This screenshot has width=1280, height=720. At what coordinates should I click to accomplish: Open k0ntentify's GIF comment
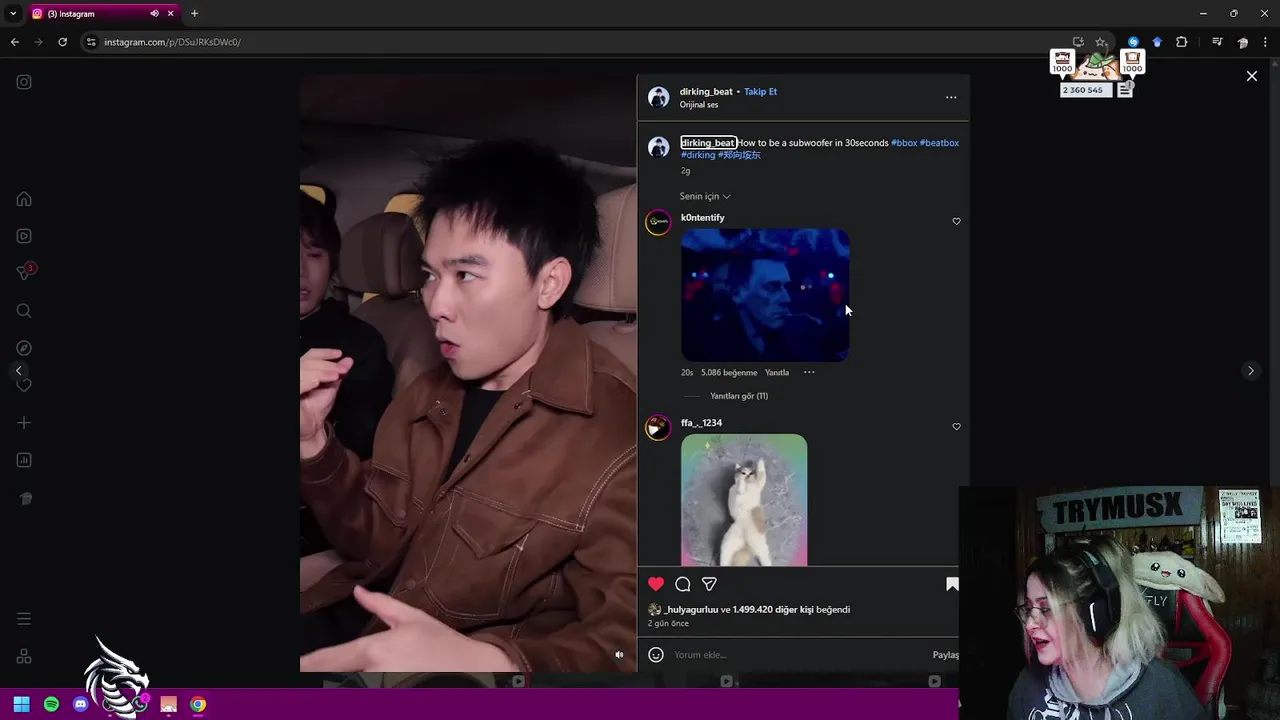click(765, 295)
